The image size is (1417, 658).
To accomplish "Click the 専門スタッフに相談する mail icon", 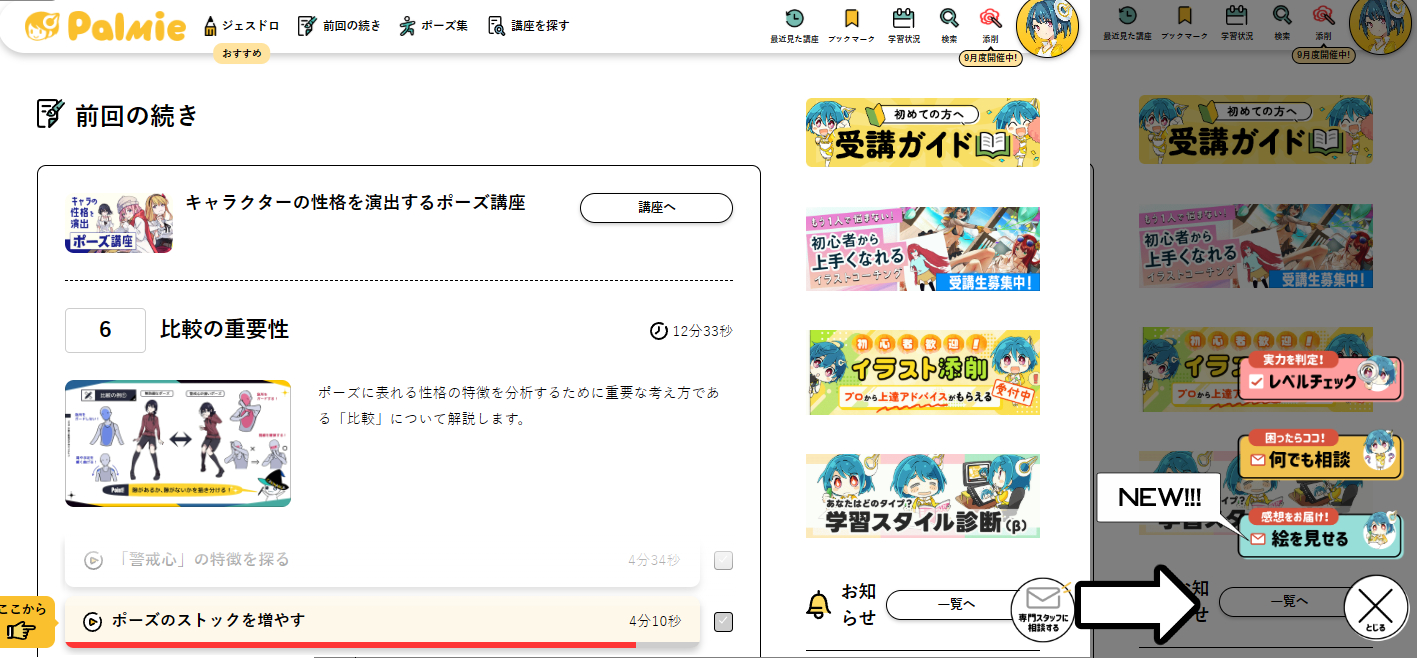I will tap(1042, 609).
